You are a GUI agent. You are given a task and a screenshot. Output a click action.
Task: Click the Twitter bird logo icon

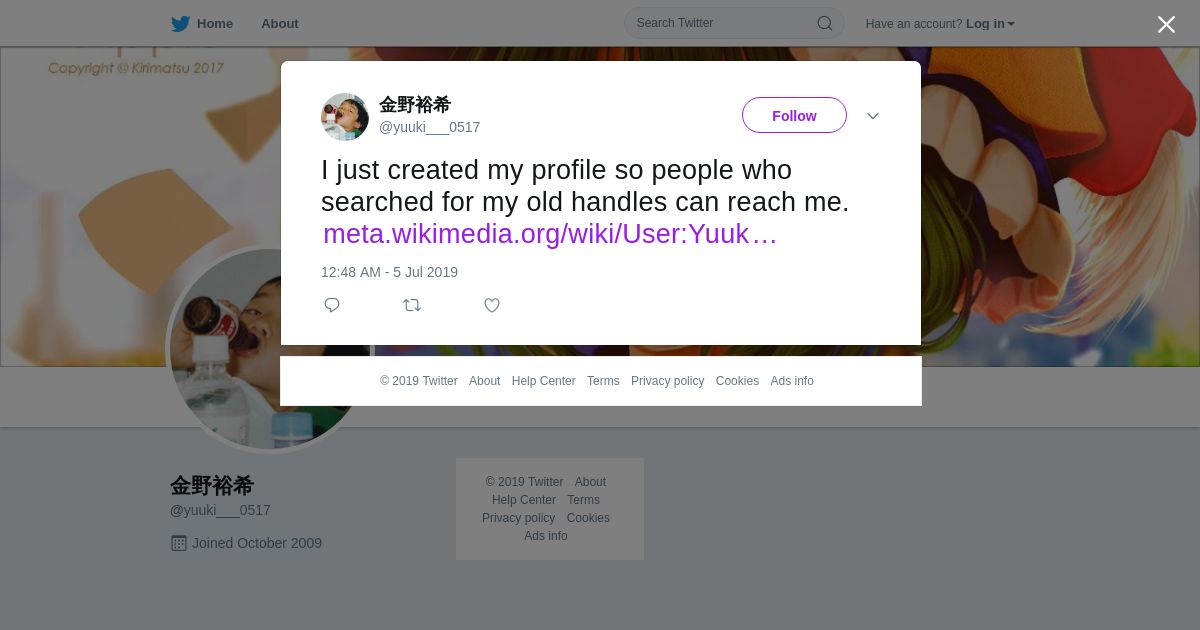tap(180, 24)
